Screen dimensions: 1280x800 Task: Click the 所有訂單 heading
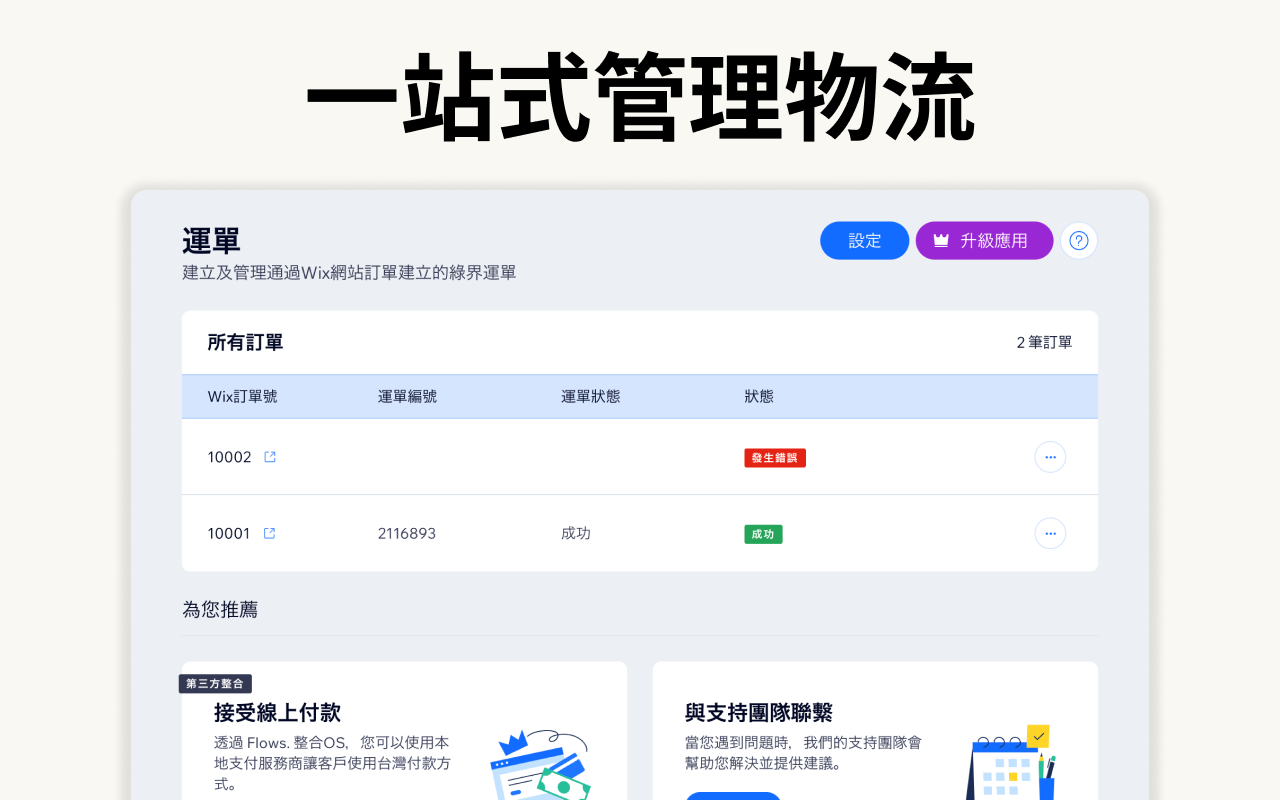tap(245, 342)
